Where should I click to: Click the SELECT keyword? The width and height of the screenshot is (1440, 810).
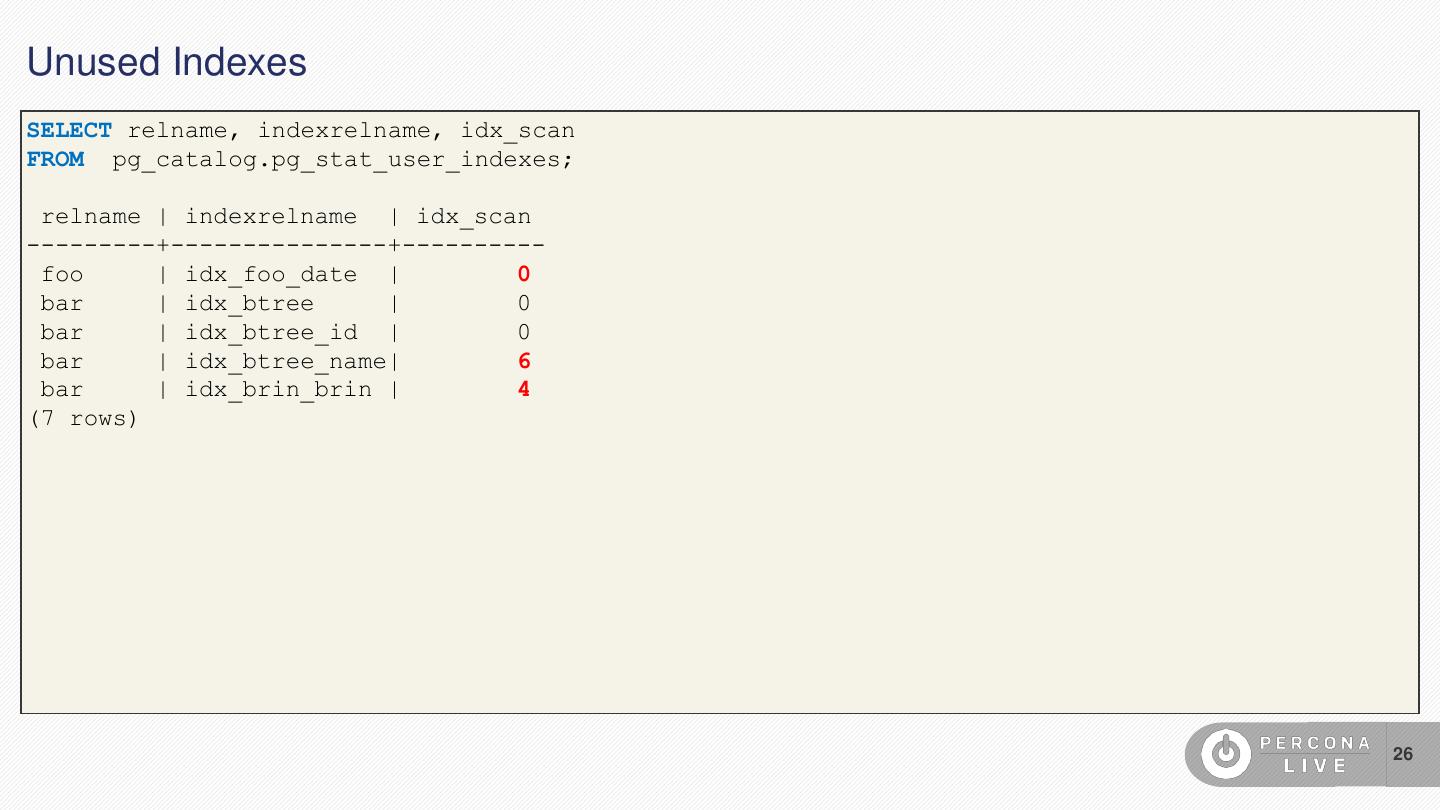[69, 131]
